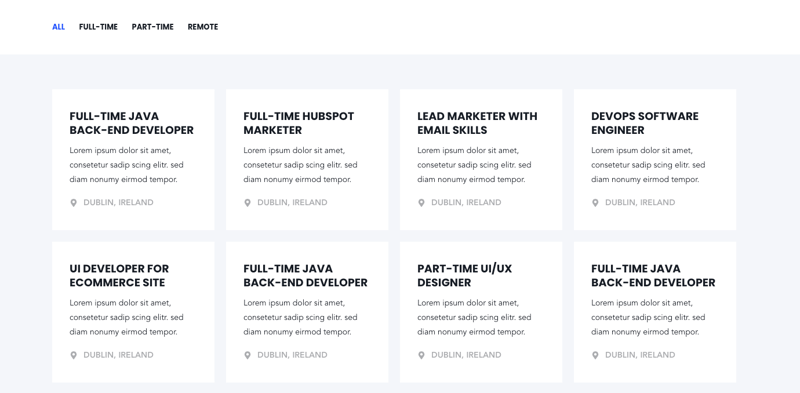Click location pin on DevOps Software Engineer card
This screenshot has width=800, height=393.
coord(595,203)
